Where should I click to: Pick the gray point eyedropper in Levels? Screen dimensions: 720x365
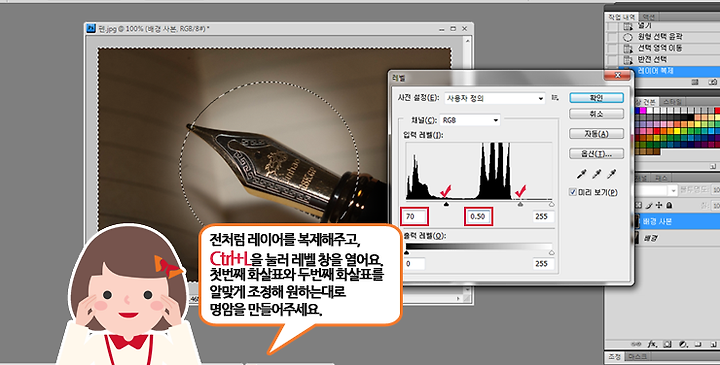point(596,174)
